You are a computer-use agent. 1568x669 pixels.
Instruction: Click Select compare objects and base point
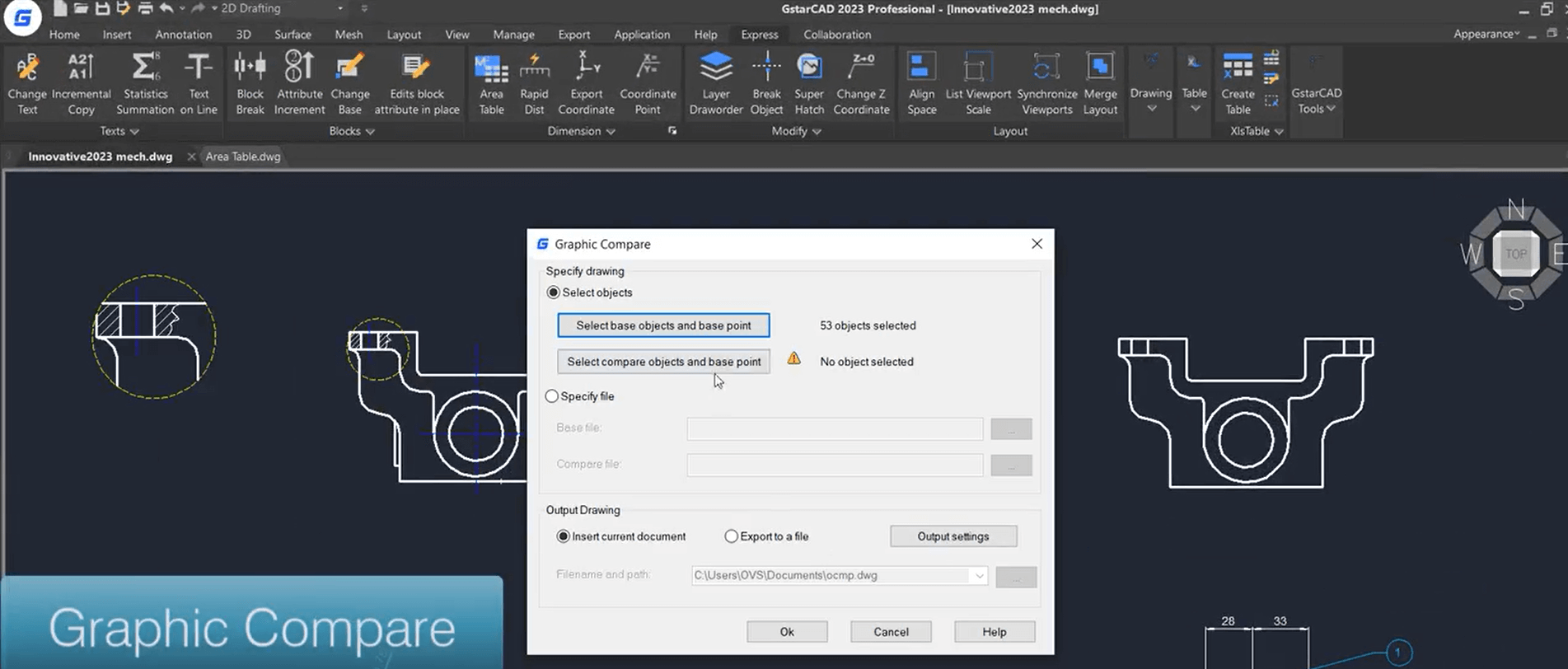(x=663, y=362)
